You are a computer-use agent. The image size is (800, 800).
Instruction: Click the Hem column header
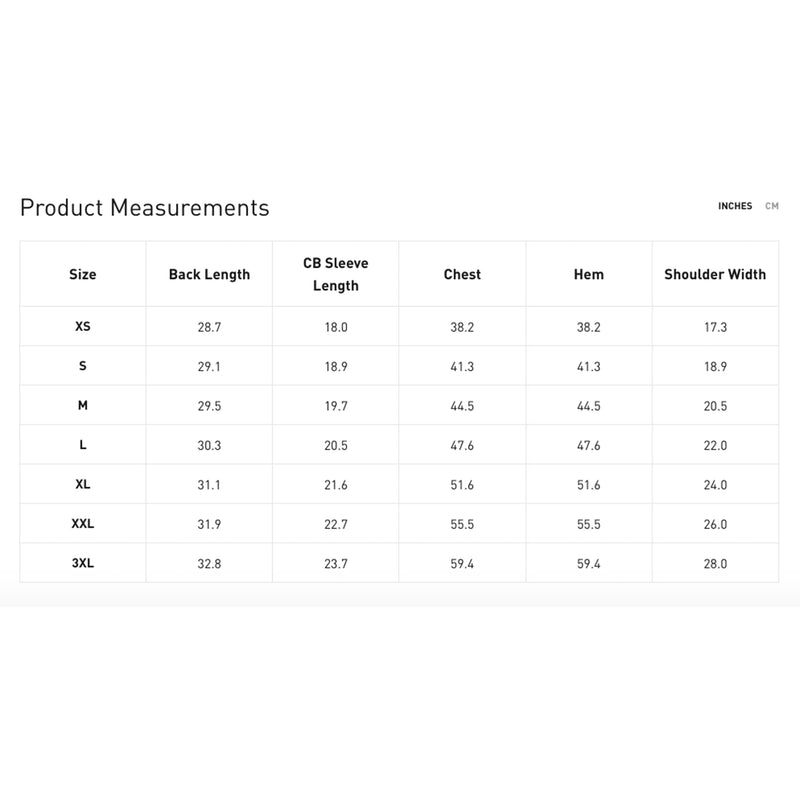point(589,274)
